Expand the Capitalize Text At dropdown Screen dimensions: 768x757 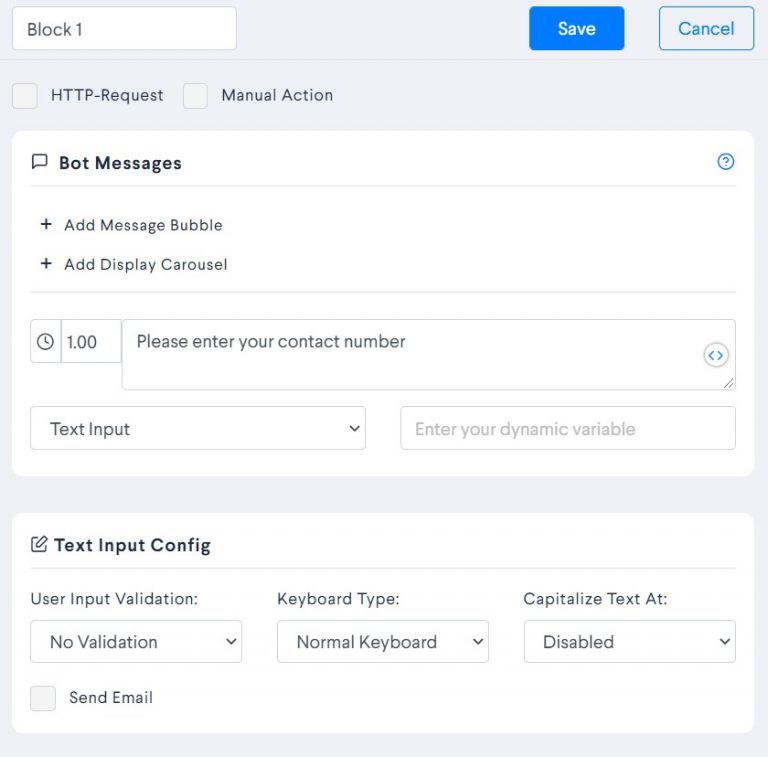(x=630, y=641)
